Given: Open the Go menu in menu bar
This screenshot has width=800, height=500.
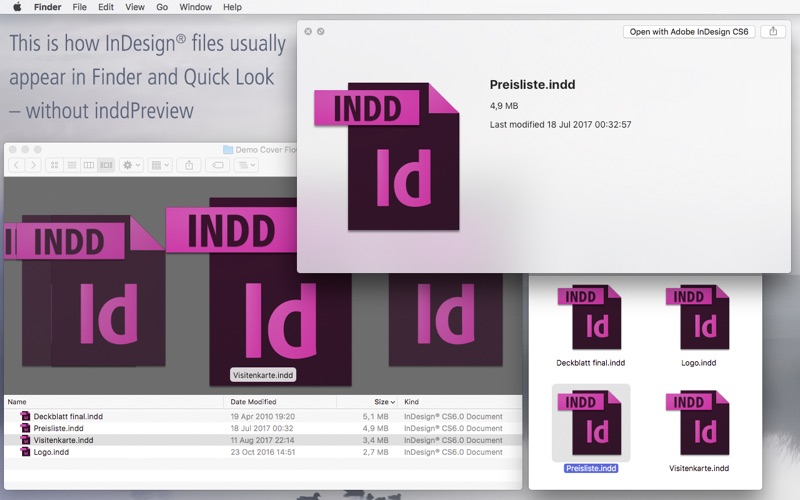Looking at the screenshot, I should 162,7.
